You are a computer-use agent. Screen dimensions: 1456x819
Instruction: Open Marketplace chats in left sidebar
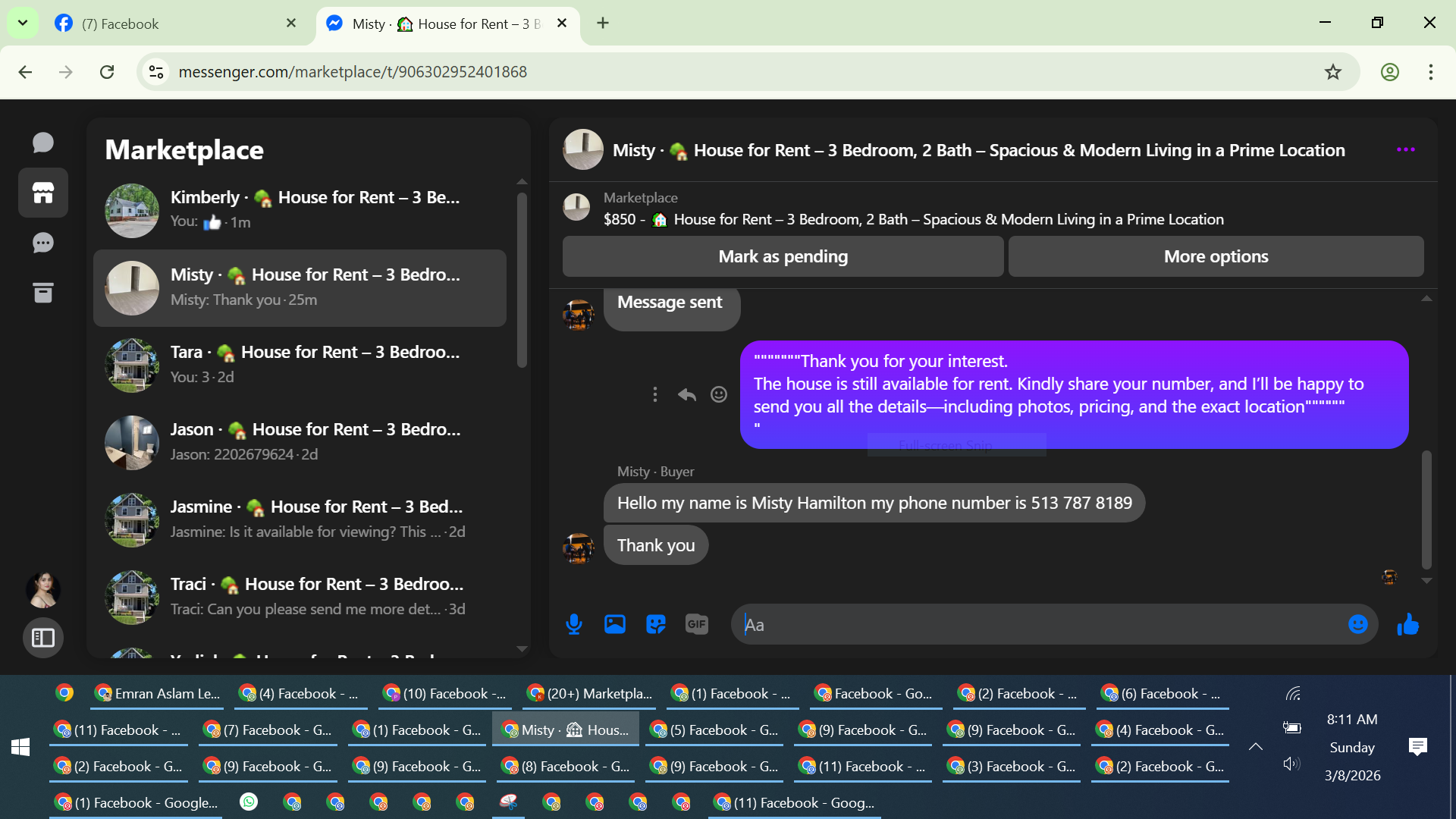click(43, 193)
